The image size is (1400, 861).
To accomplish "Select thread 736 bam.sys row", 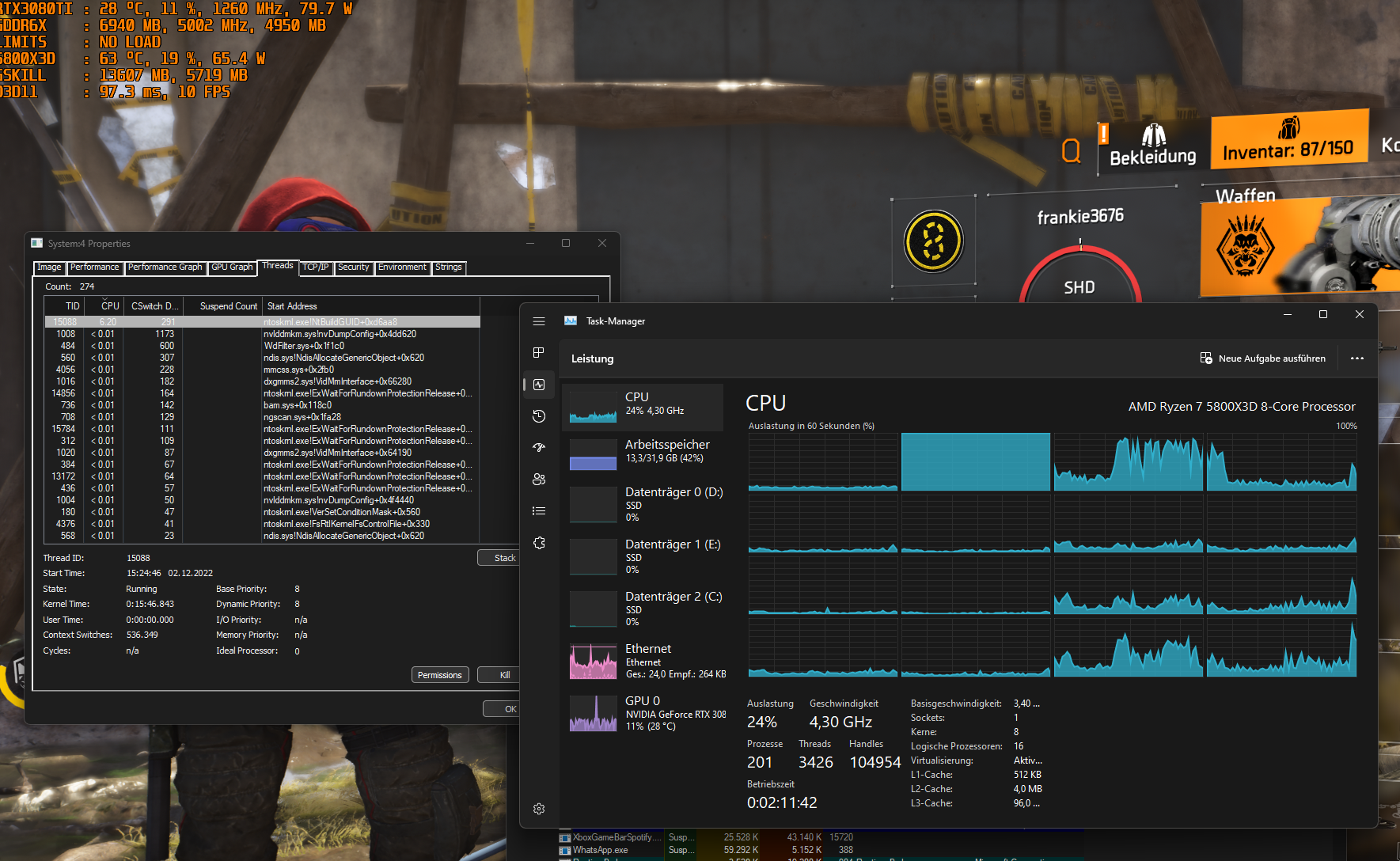I will (x=262, y=405).
